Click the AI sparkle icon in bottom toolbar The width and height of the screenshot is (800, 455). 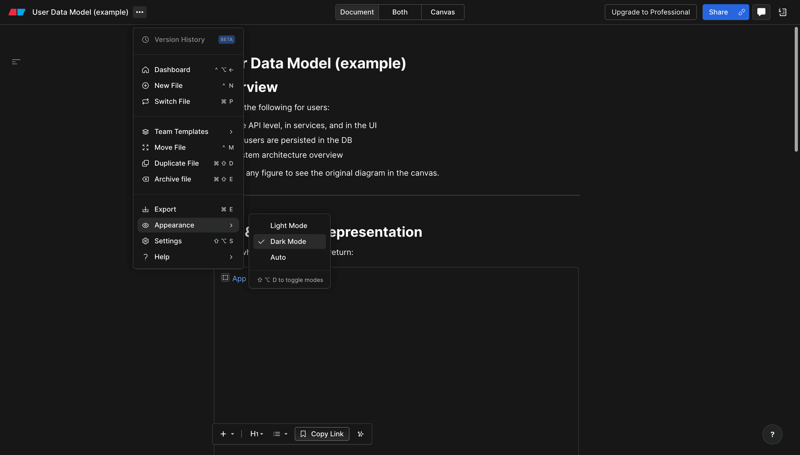point(360,434)
